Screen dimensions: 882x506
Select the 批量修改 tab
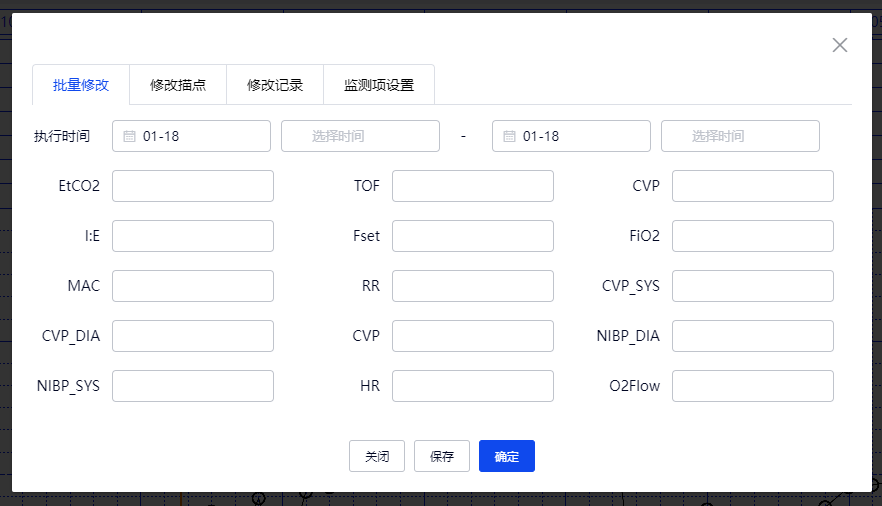(x=81, y=85)
